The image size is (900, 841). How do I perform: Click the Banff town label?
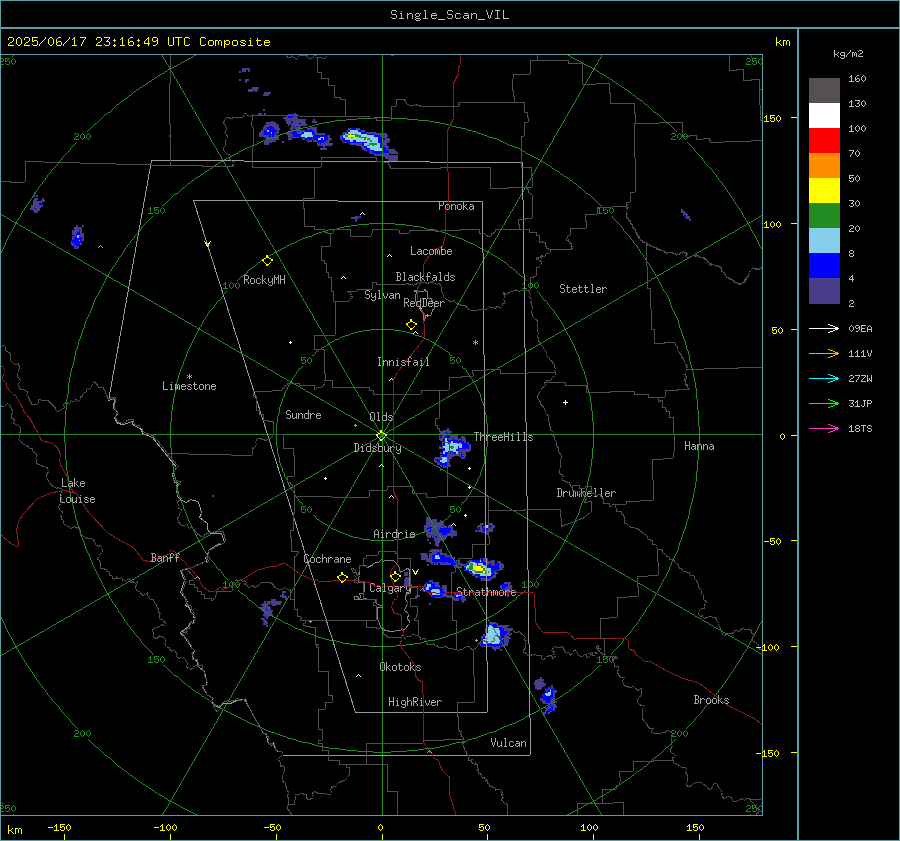tap(165, 557)
